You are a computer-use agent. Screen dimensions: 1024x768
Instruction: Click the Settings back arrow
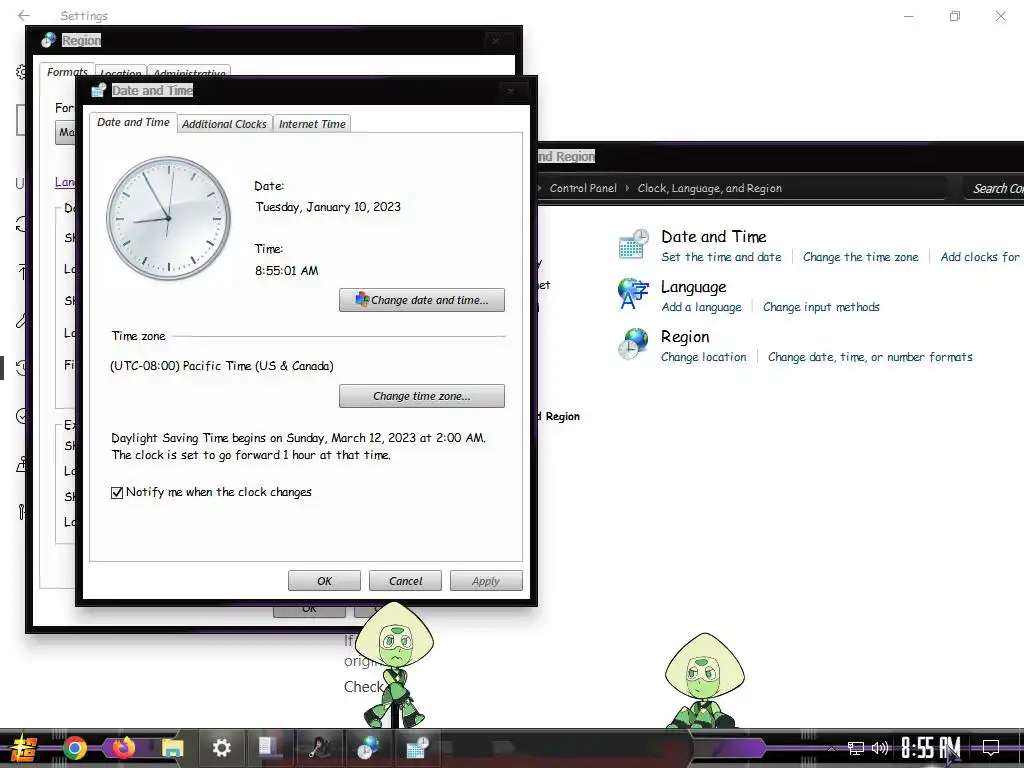tap(24, 15)
